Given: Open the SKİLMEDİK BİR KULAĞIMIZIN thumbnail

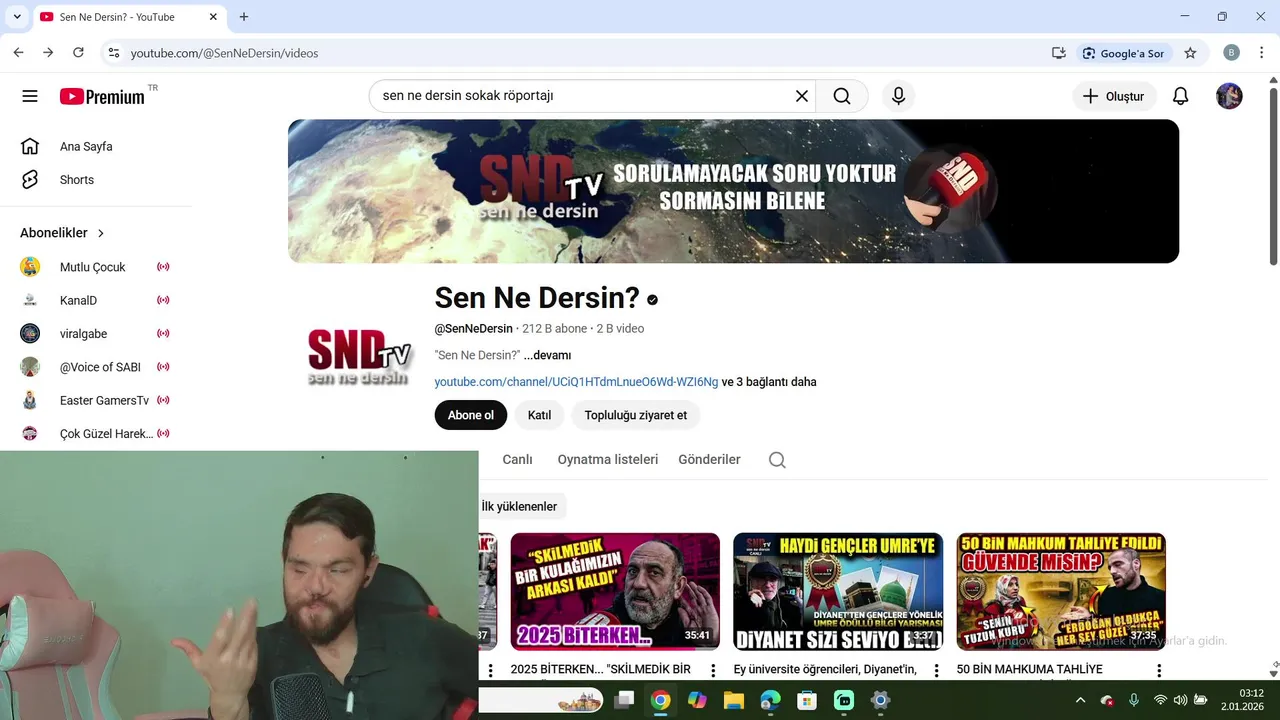Looking at the screenshot, I should (615, 591).
